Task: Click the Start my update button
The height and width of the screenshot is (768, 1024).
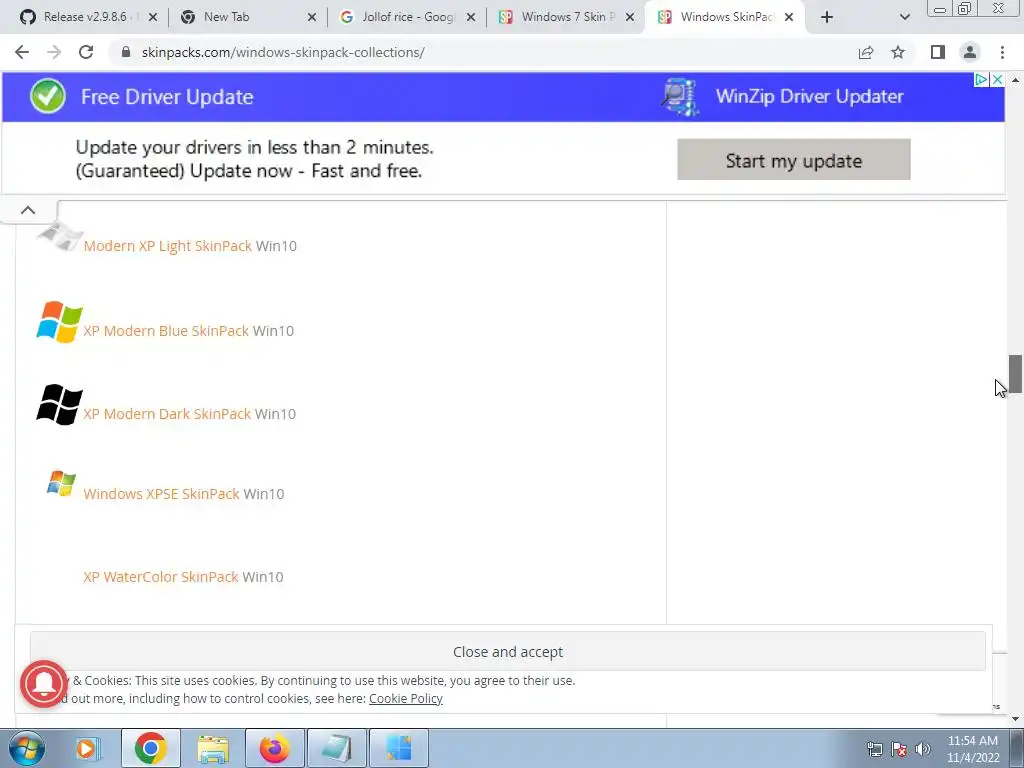Action: [x=793, y=159]
